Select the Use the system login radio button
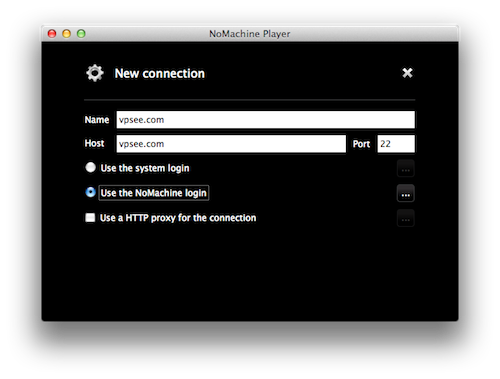500x379 pixels. coord(90,167)
